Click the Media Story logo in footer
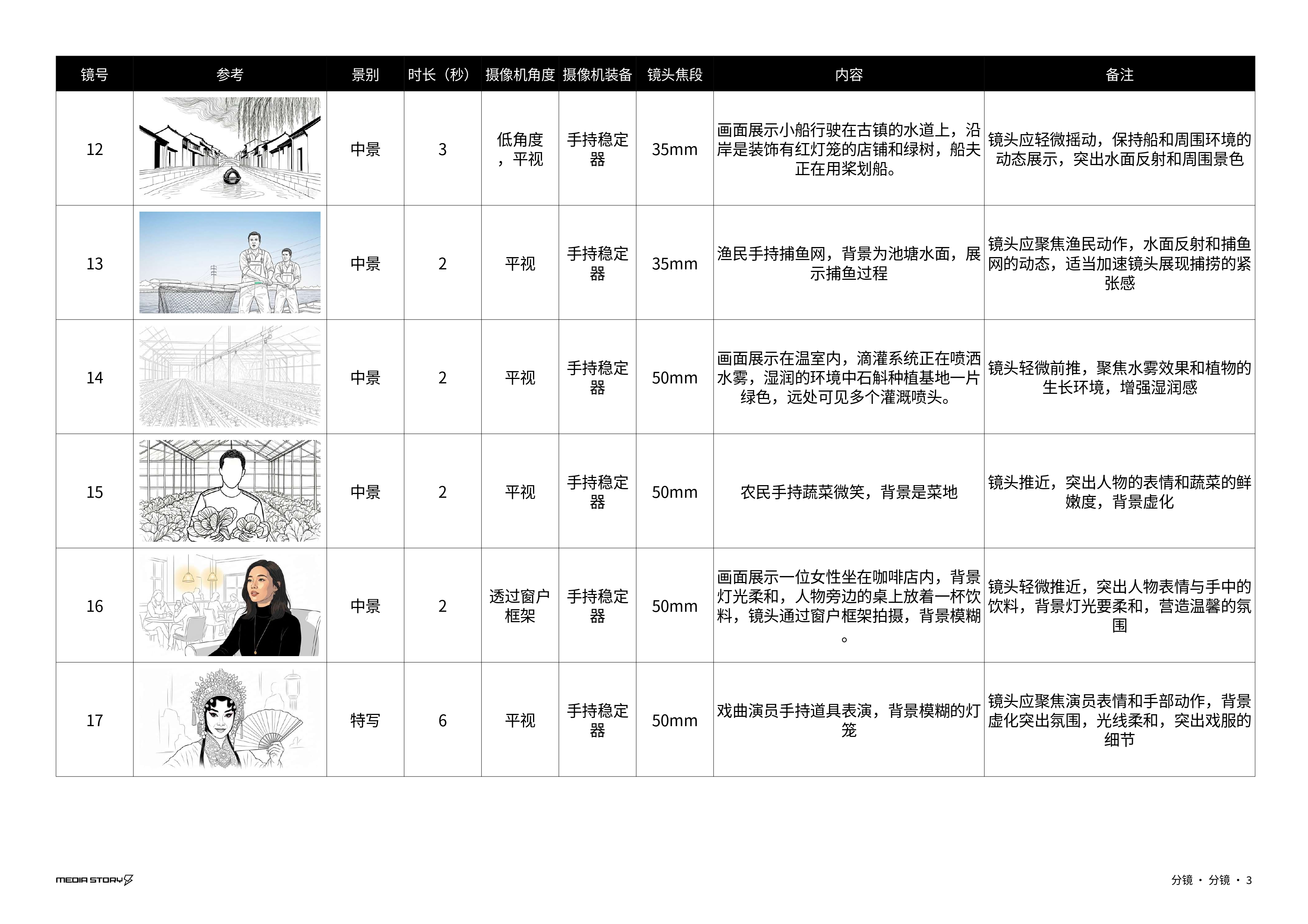 95,880
